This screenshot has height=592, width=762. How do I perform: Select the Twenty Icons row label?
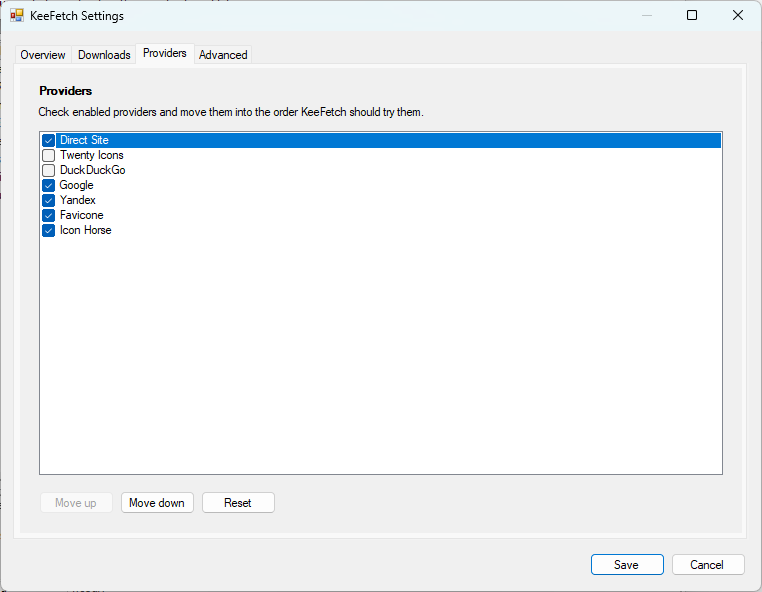(x=91, y=155)
